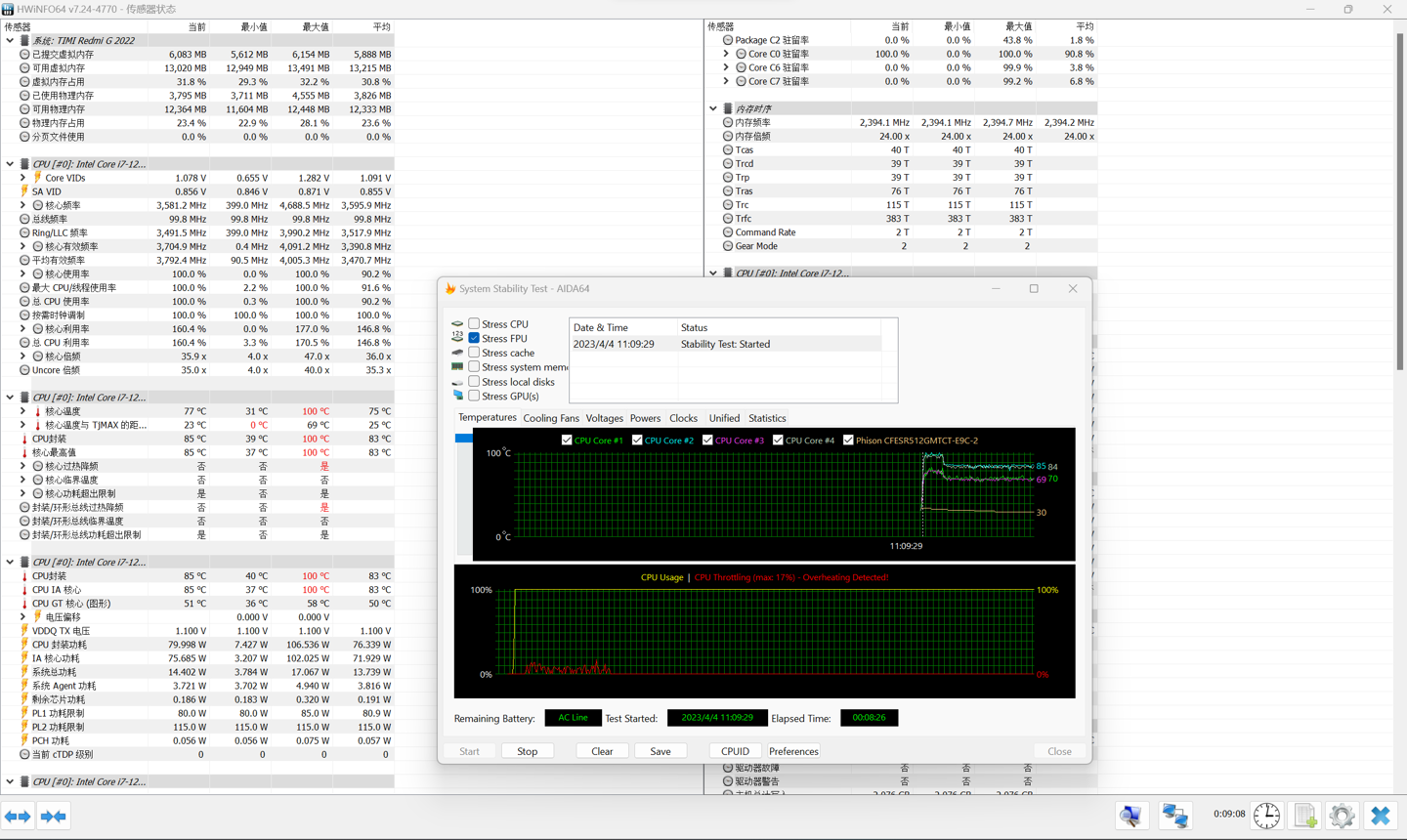This screenshot has height=840, width=1407.
Task: Click the network computers remote icon
Action: 1174,815
